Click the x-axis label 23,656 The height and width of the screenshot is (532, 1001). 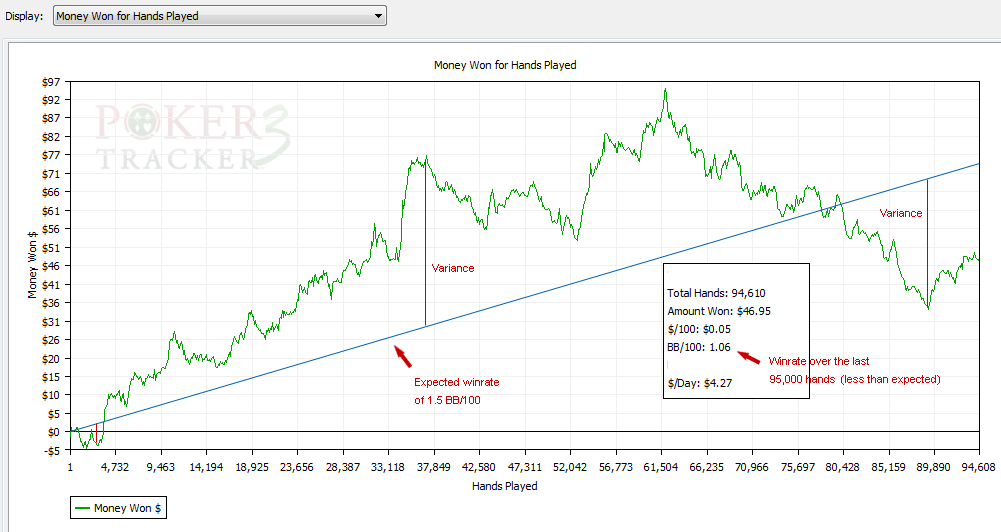297,467
